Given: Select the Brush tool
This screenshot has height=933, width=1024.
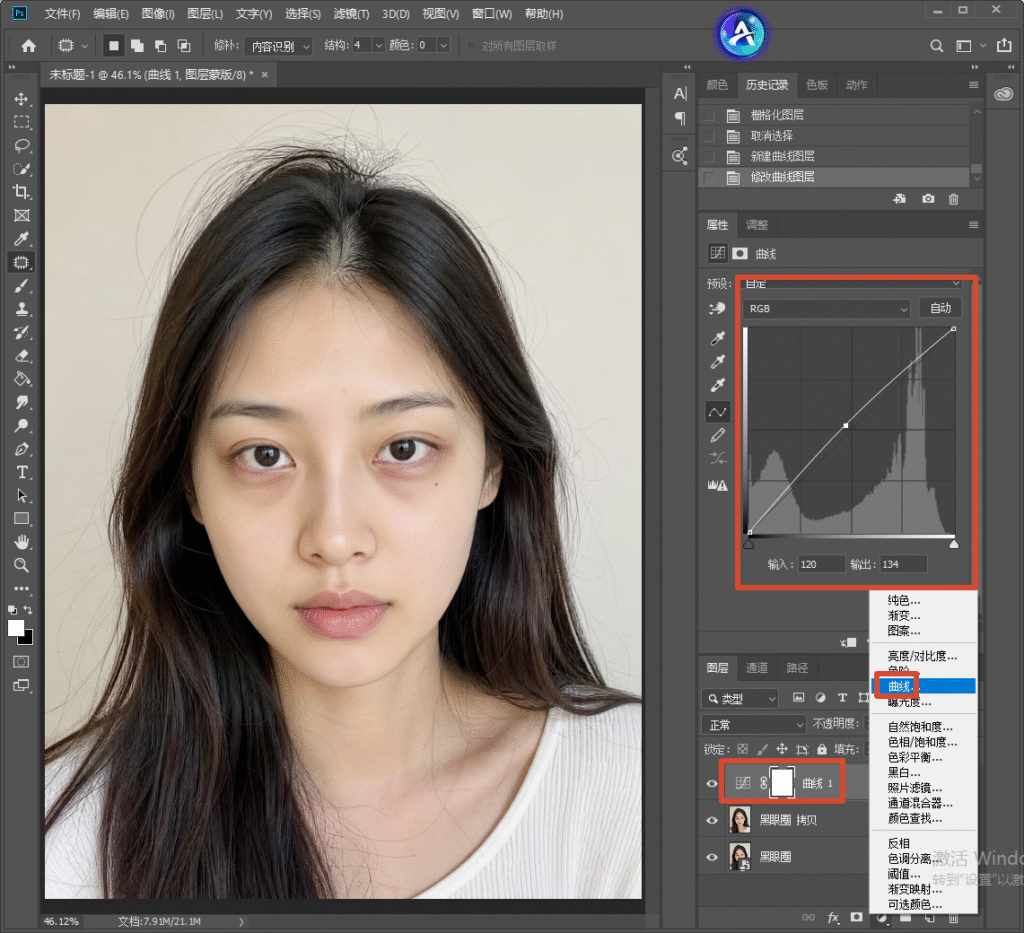Looking at the screenshot, I should (x=22, y=286).
